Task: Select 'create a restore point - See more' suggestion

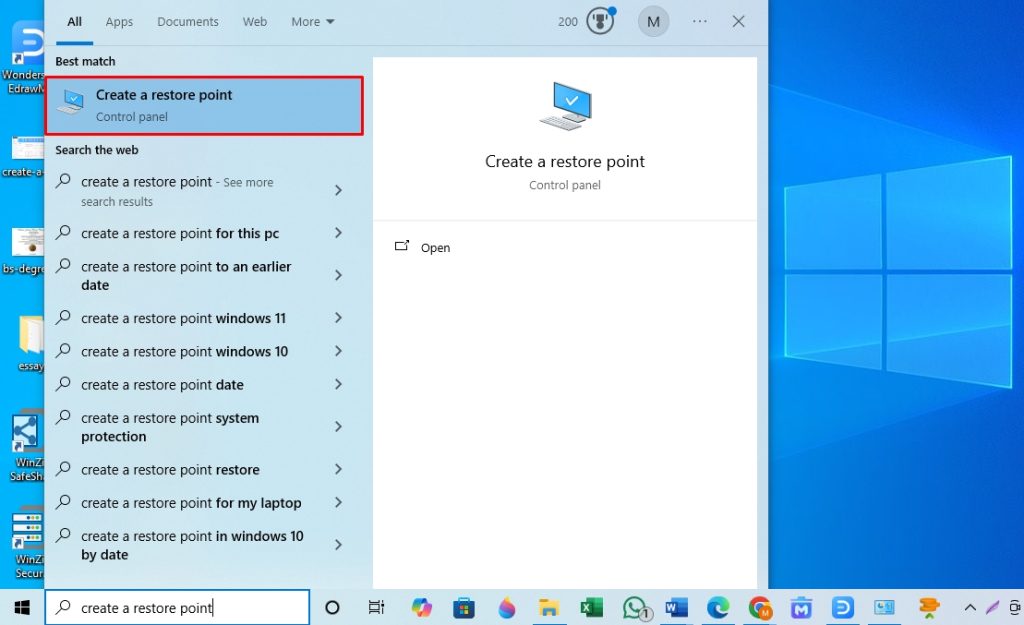Action: point(177,191)
